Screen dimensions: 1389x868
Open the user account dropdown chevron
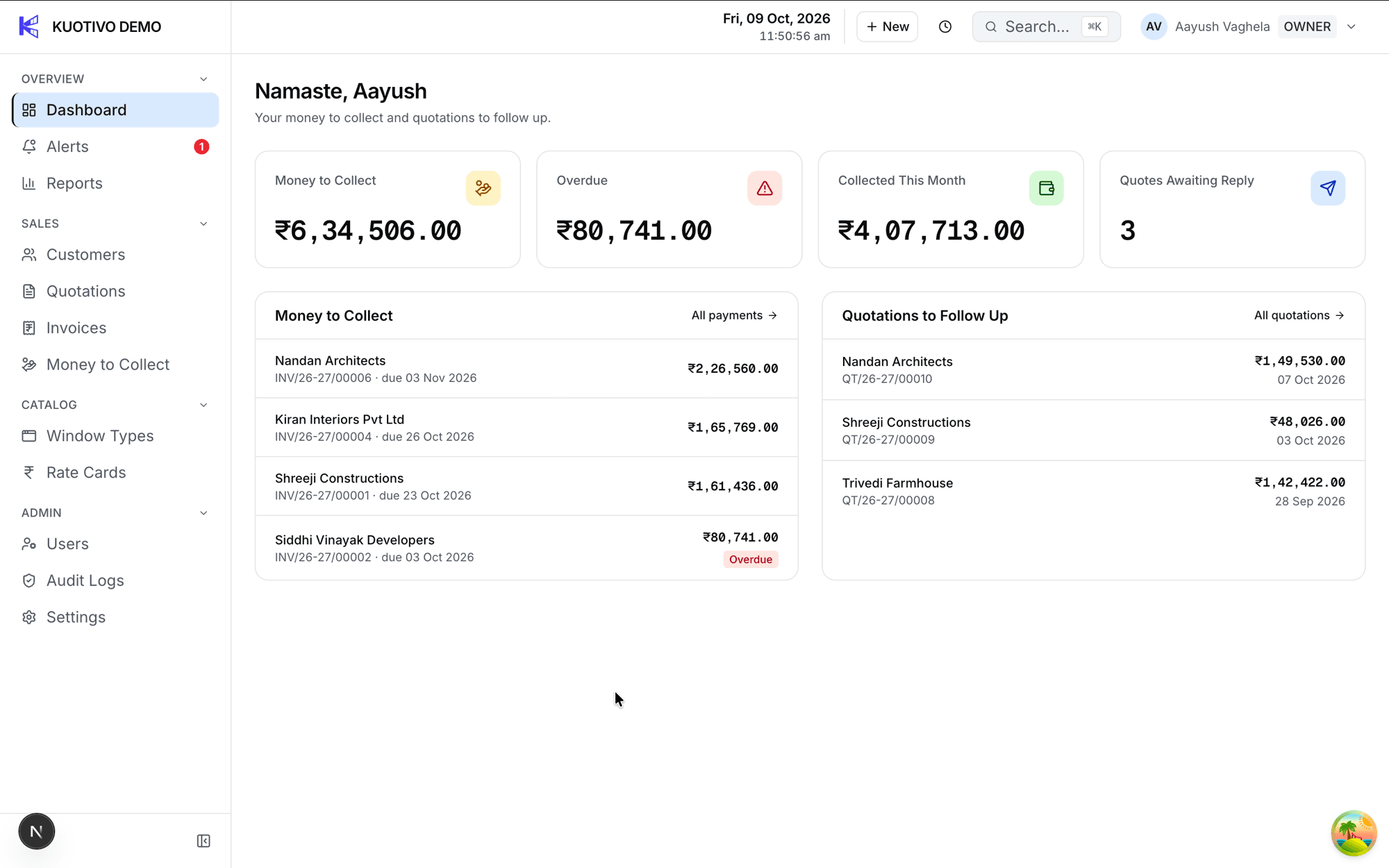tap(1351, 26)
